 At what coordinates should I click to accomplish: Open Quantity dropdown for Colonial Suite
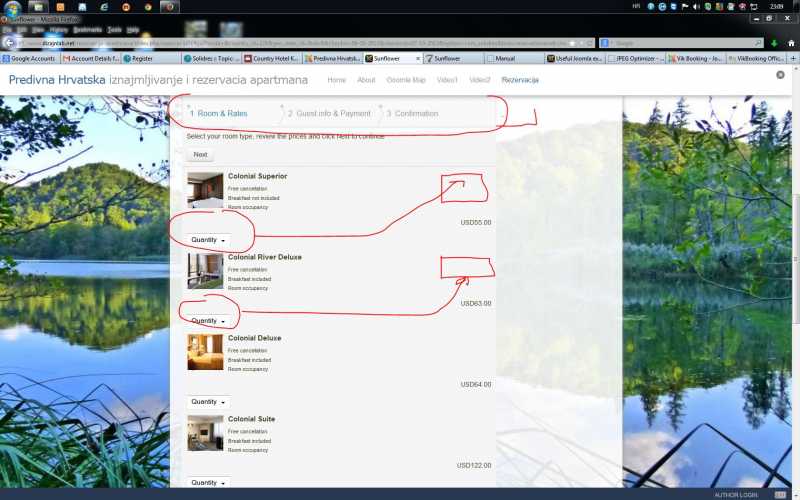(208, 483)
